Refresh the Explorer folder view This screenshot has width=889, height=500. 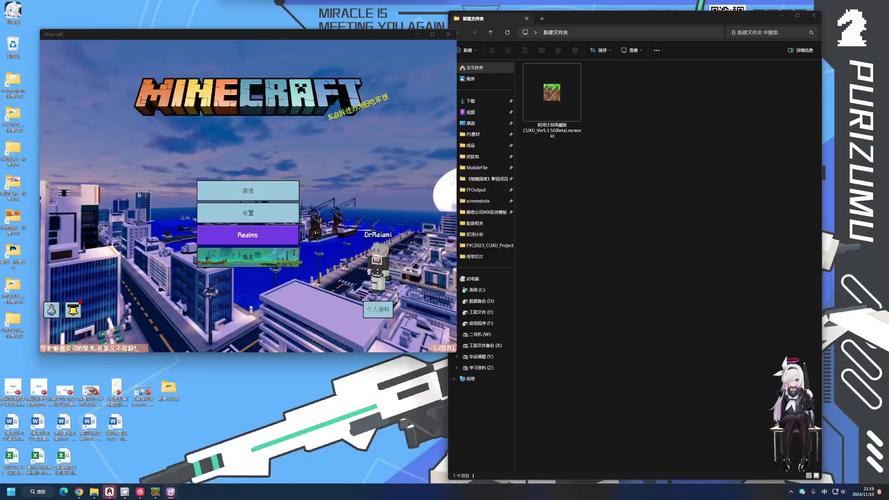pyautogui.click(x=507, y=33)
